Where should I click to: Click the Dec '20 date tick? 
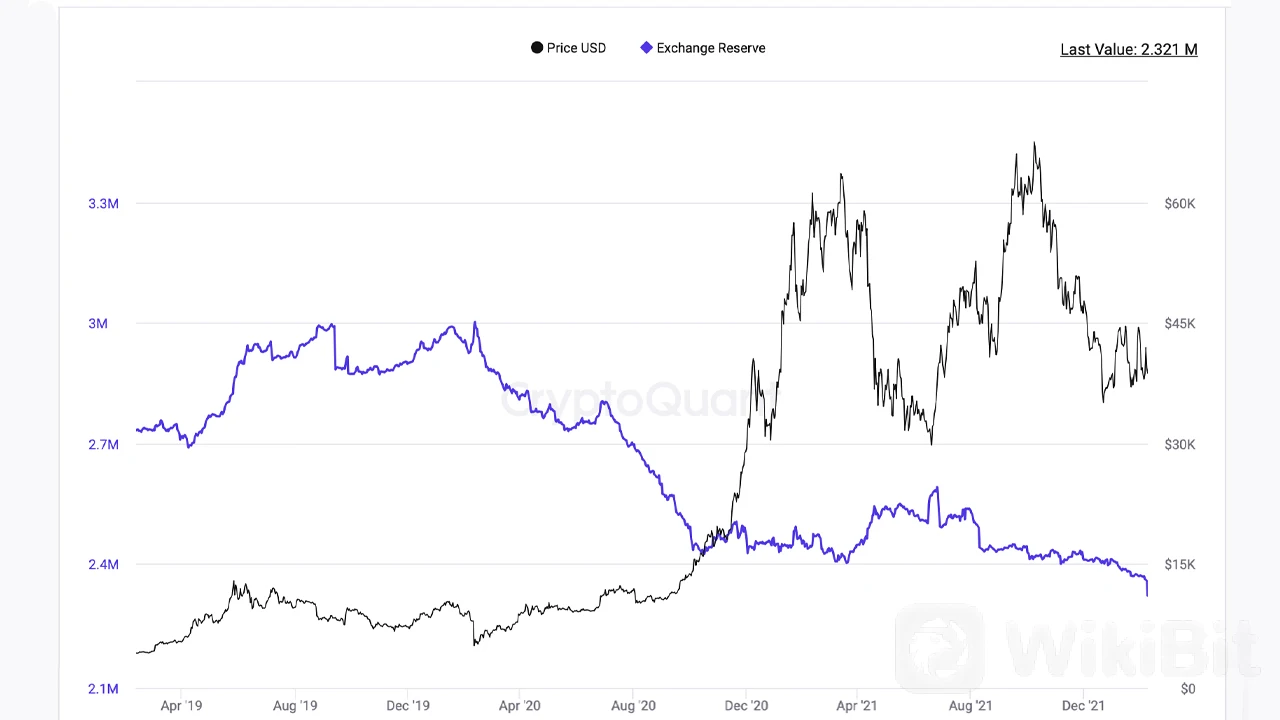(746, 706)
